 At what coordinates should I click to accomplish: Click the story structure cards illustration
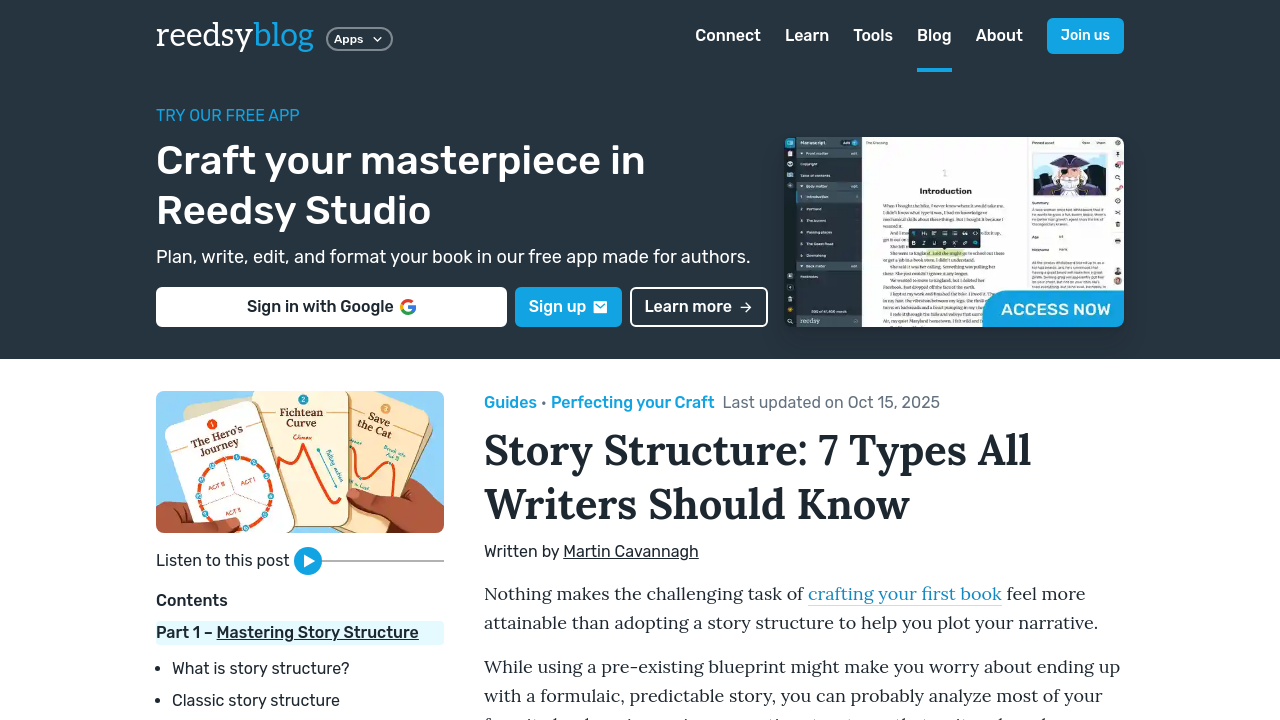[x=300, y=462]
